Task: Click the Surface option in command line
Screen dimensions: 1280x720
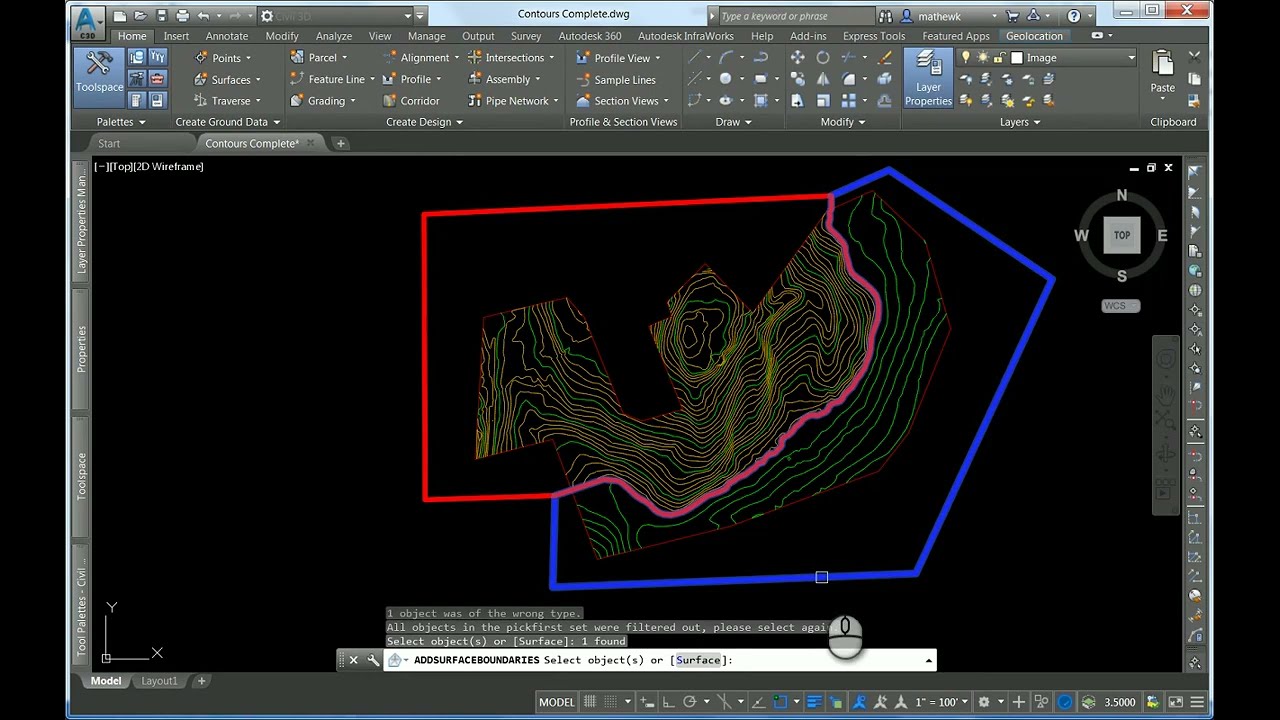Action: coord(698,660)
